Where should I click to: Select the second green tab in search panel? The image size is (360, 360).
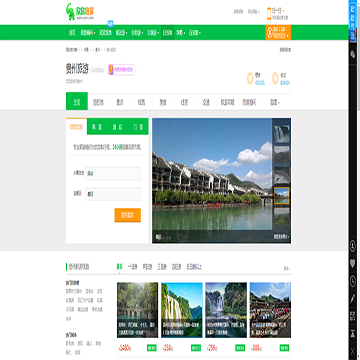click(x=97, y=127)
